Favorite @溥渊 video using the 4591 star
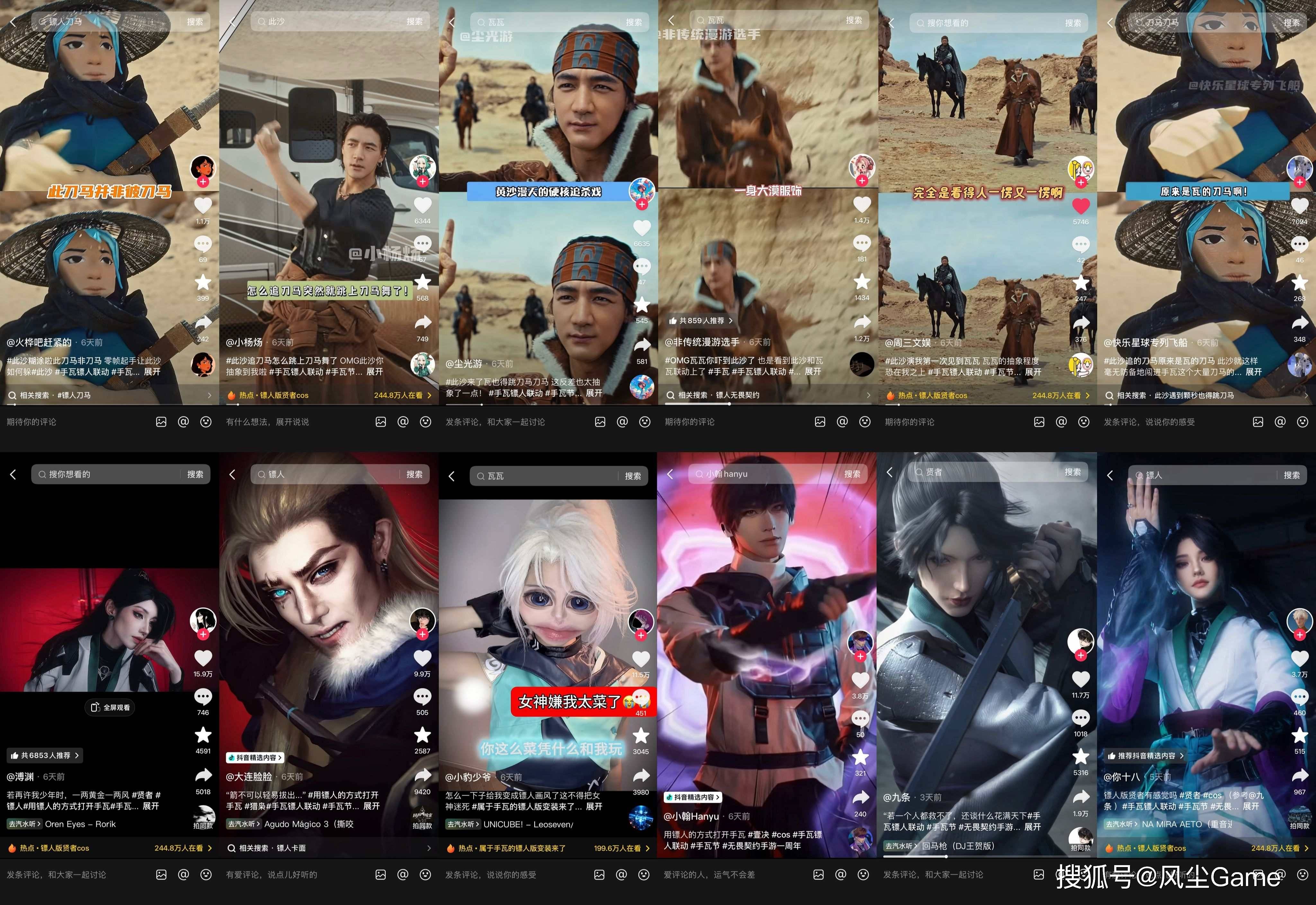Screen dimensions: 1316x905 (203, 735)
